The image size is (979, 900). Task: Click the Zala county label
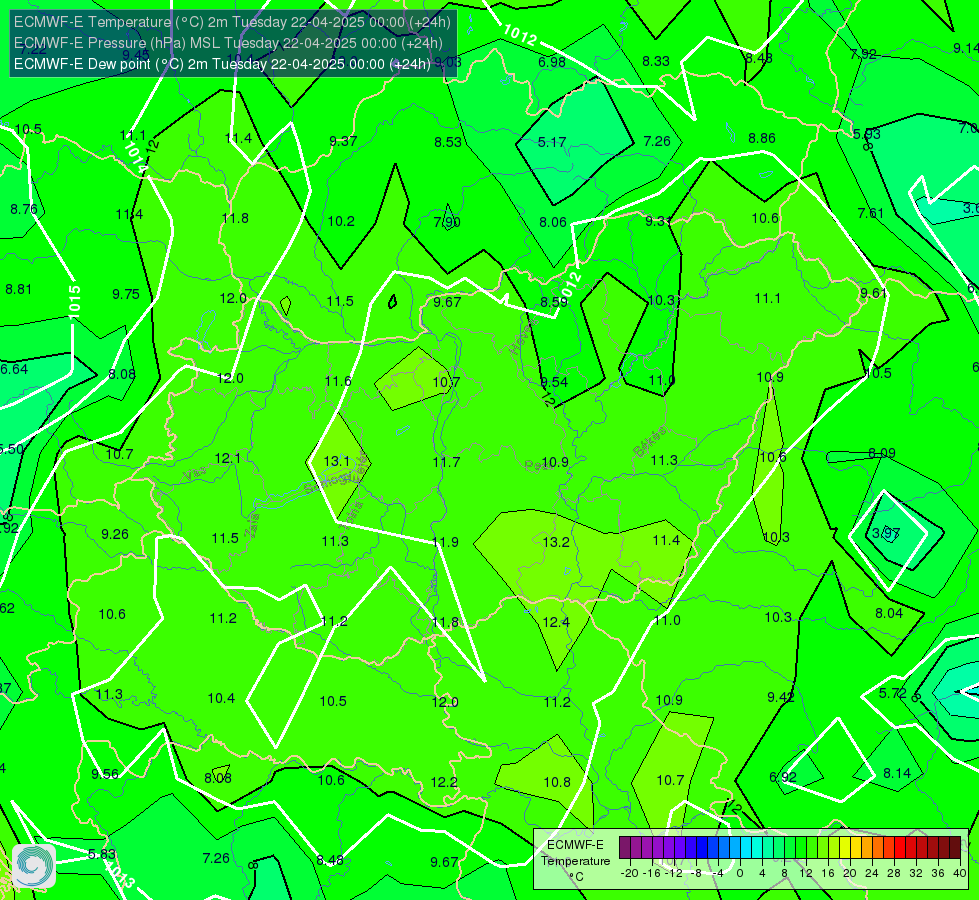coord(252,527)
